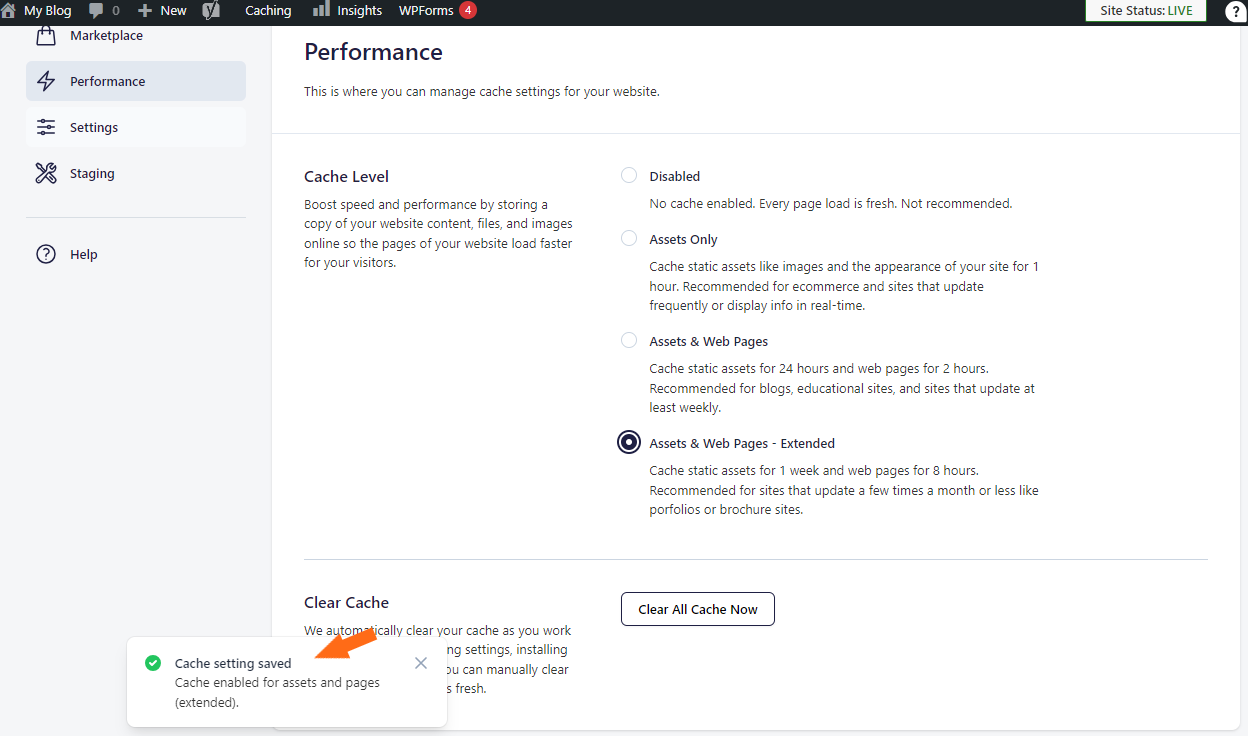
Task: Open the New content menu
Action: [x=162, y=11]
